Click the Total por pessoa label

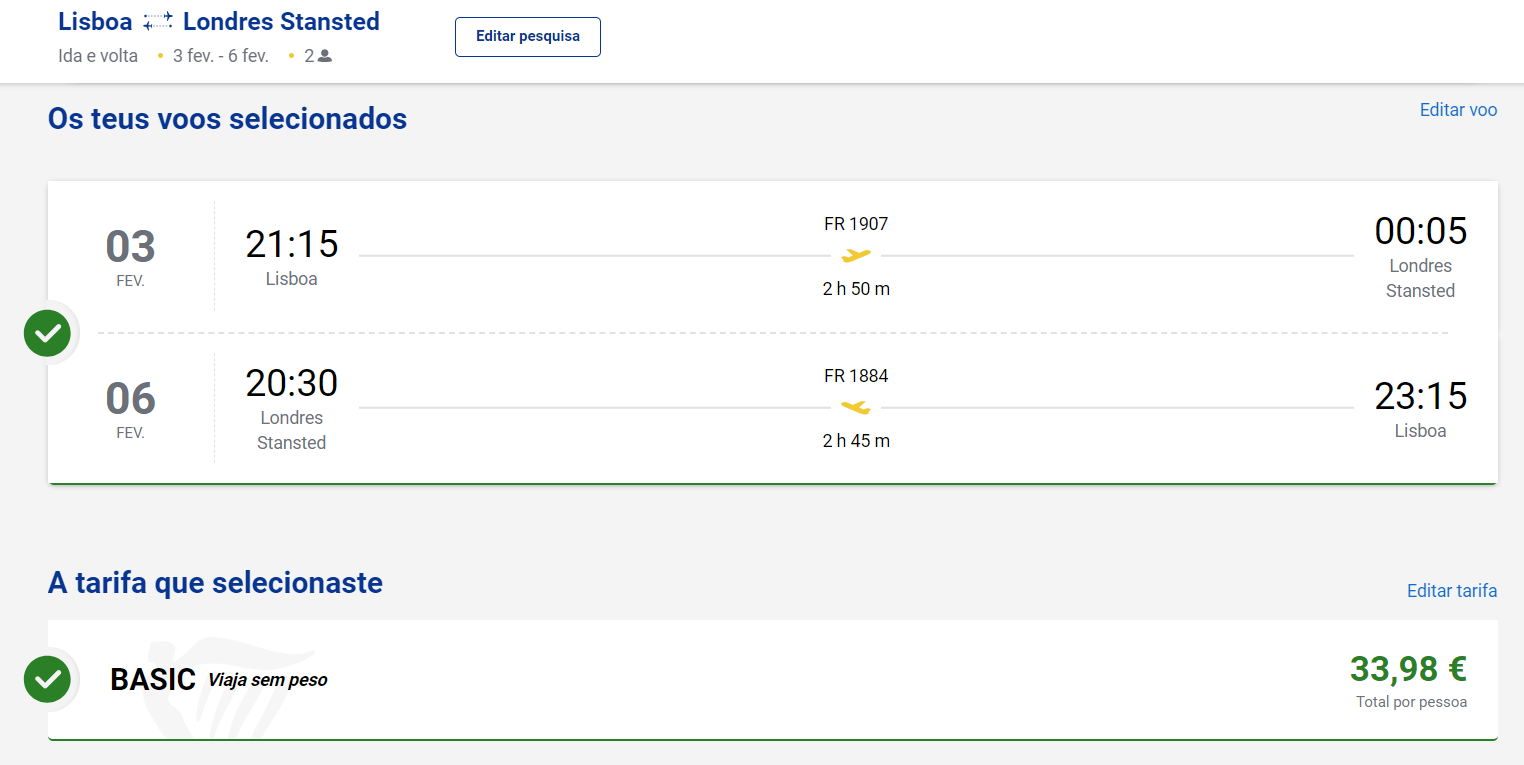pyautogui.click(x=1412, y=702)
